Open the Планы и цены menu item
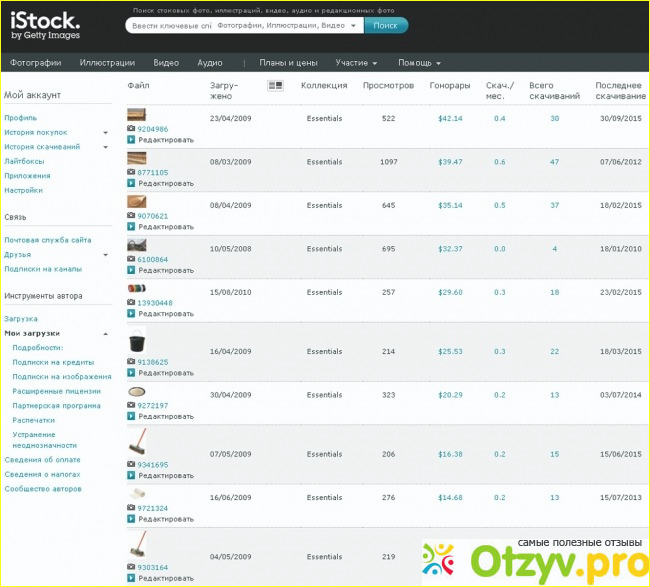 [288, 63]
